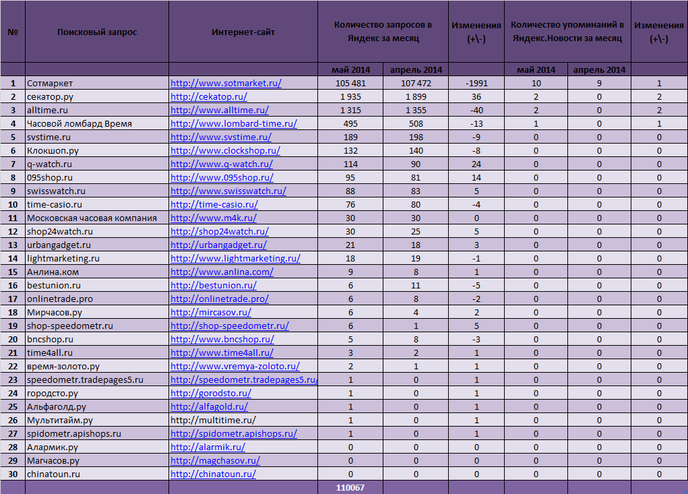
Task: Click the cekator.ru website link
Action: pos(209,96)
